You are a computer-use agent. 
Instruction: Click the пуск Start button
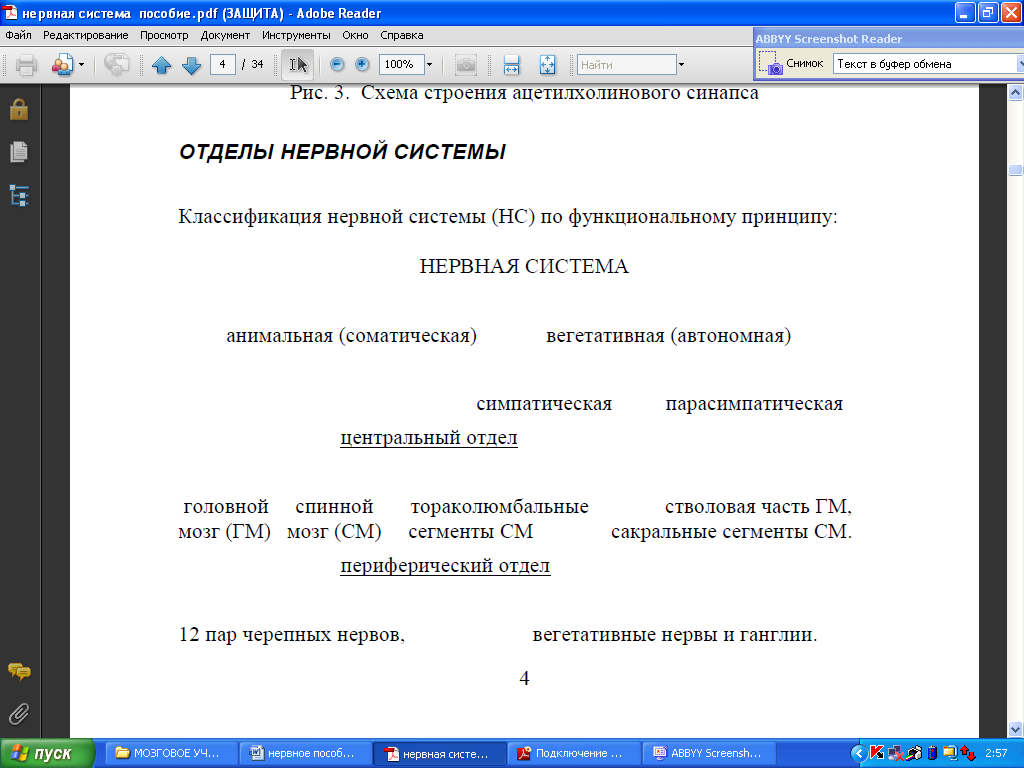47,753
